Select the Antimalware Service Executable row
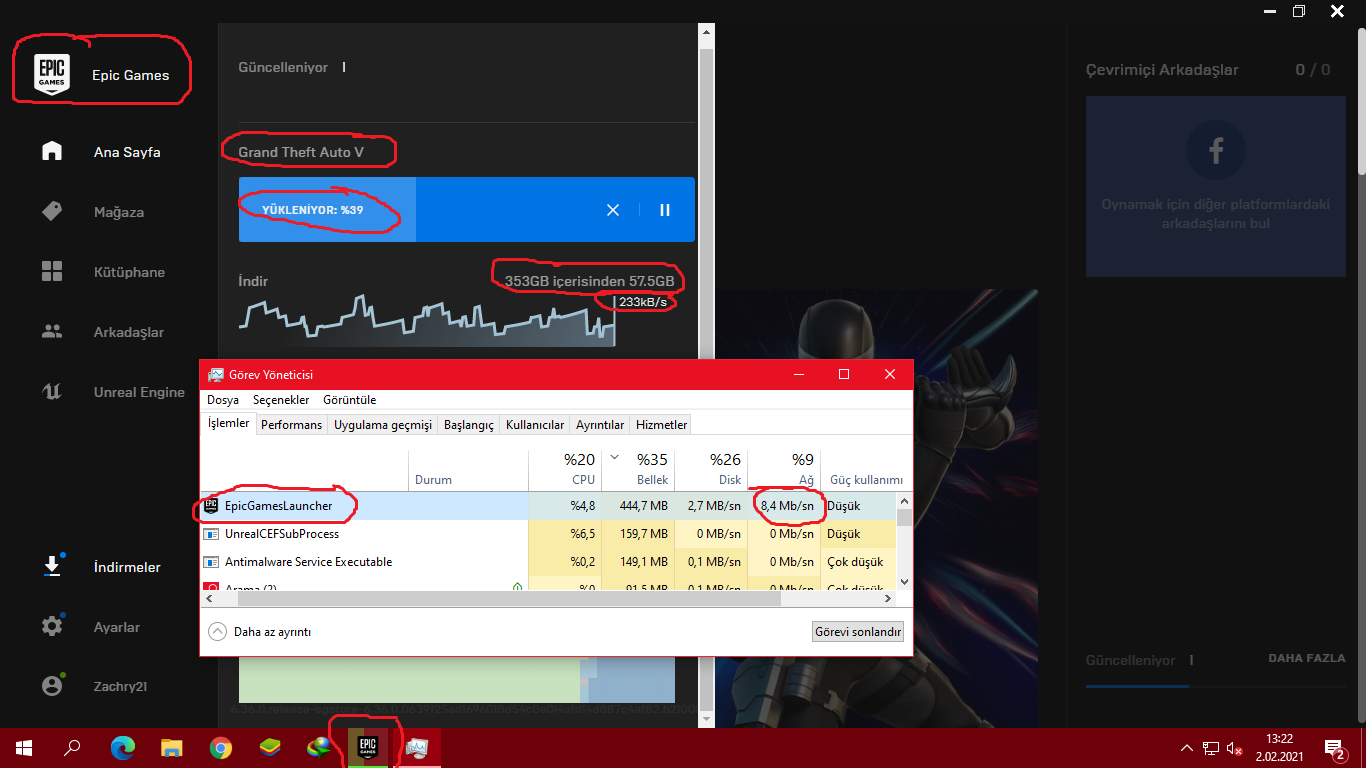 [548, 562]
